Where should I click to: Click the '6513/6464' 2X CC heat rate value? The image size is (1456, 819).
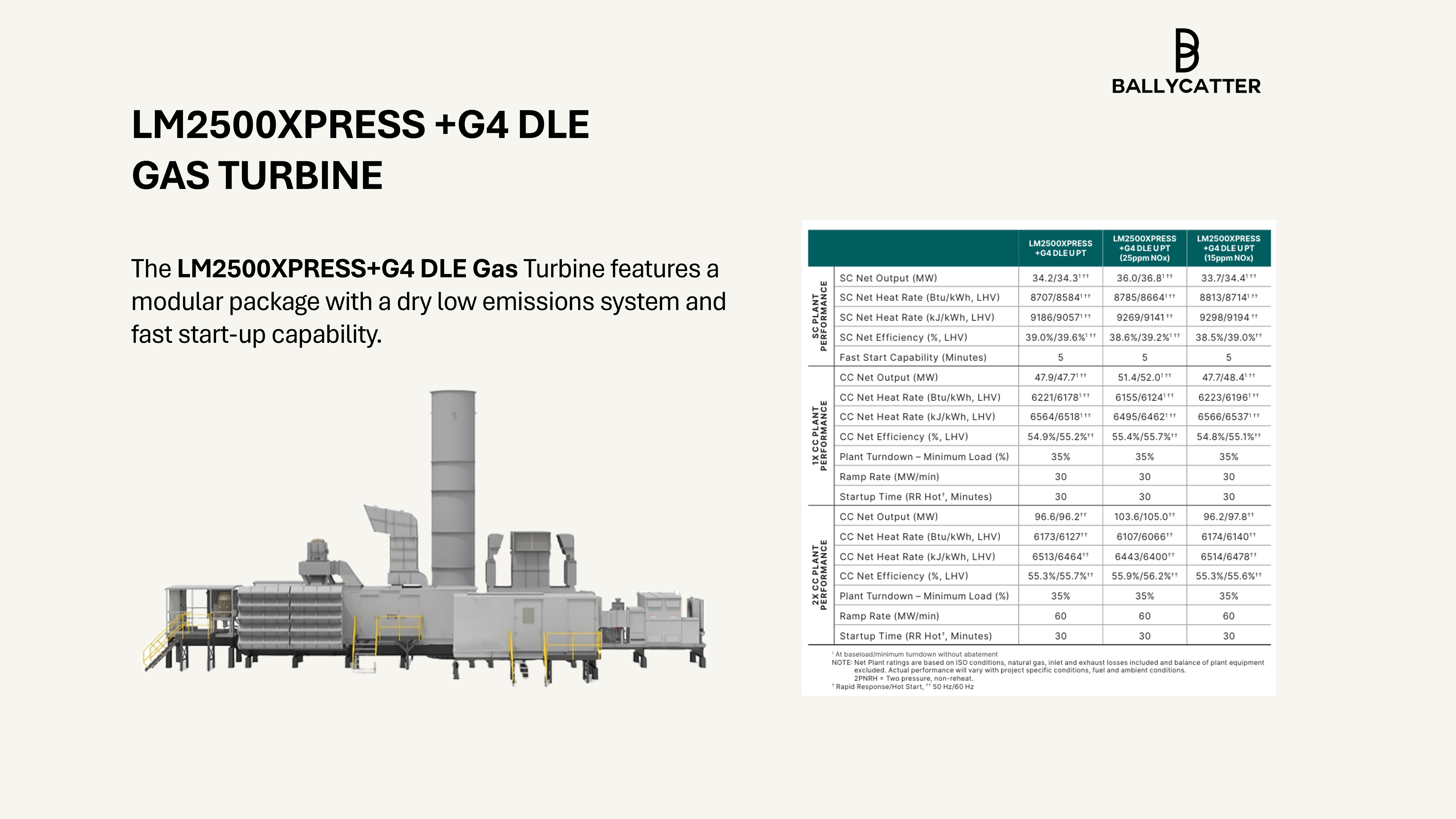[1060, 557]
